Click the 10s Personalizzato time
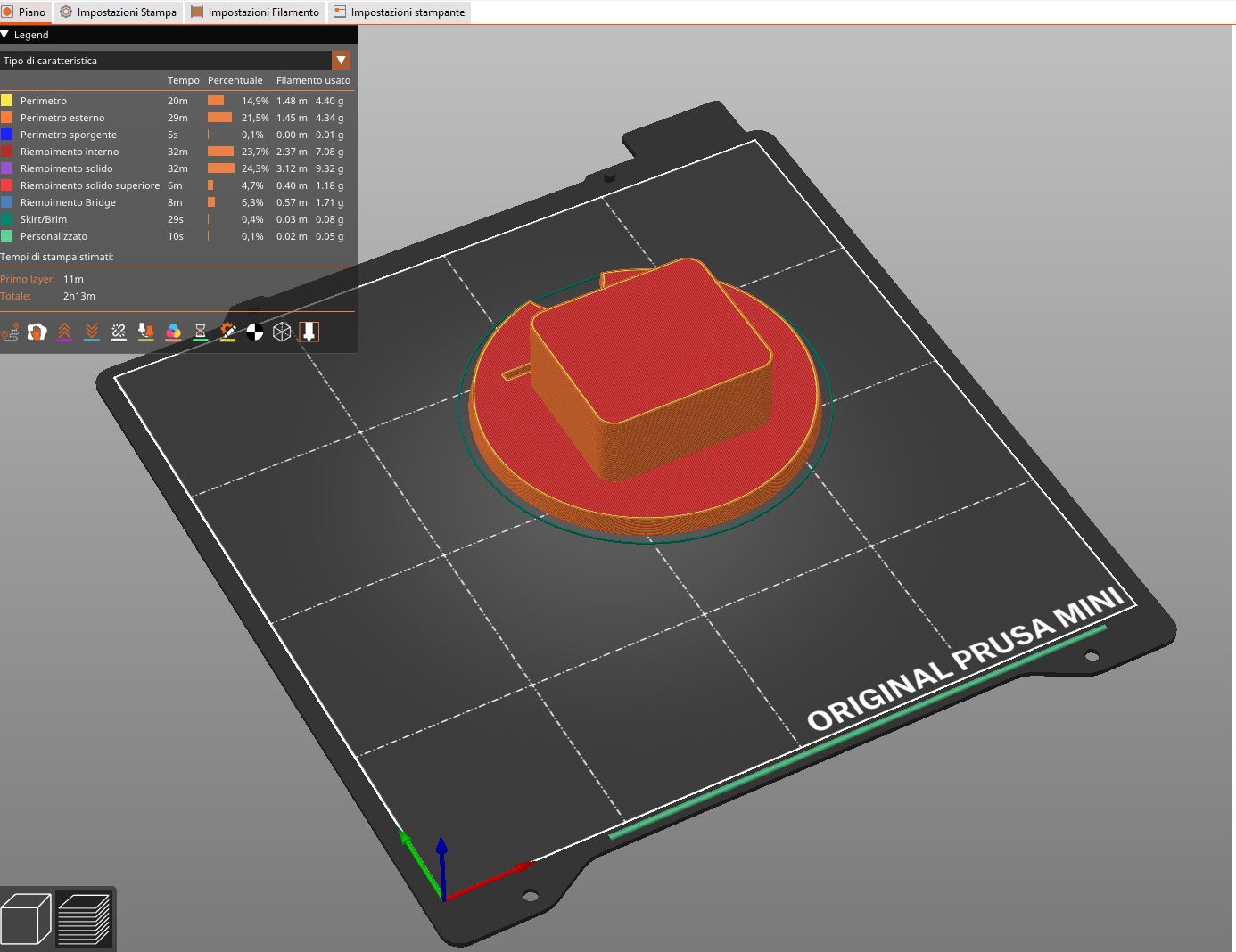This screenshot has height=952, width=1236. (x=176, y=236)
